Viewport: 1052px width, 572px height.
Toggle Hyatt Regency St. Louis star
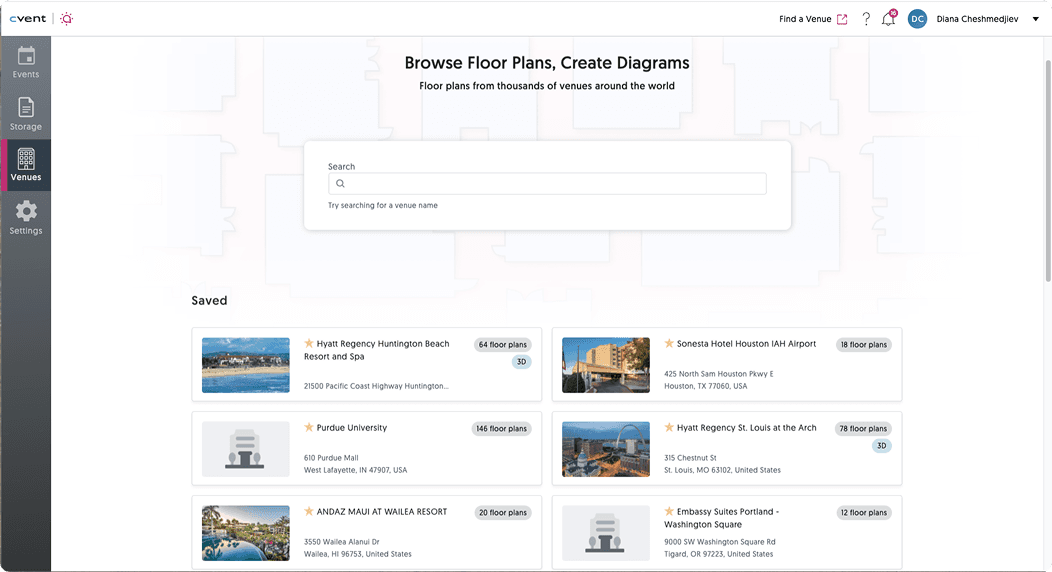[x=669, y=427]
